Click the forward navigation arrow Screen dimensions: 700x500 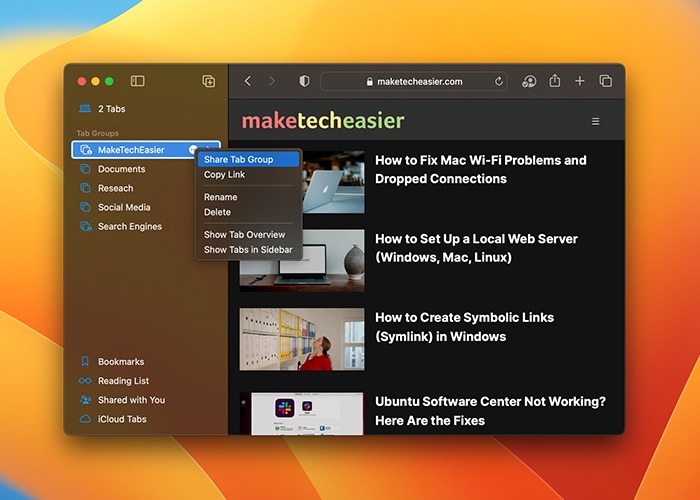tap(272, 81)
